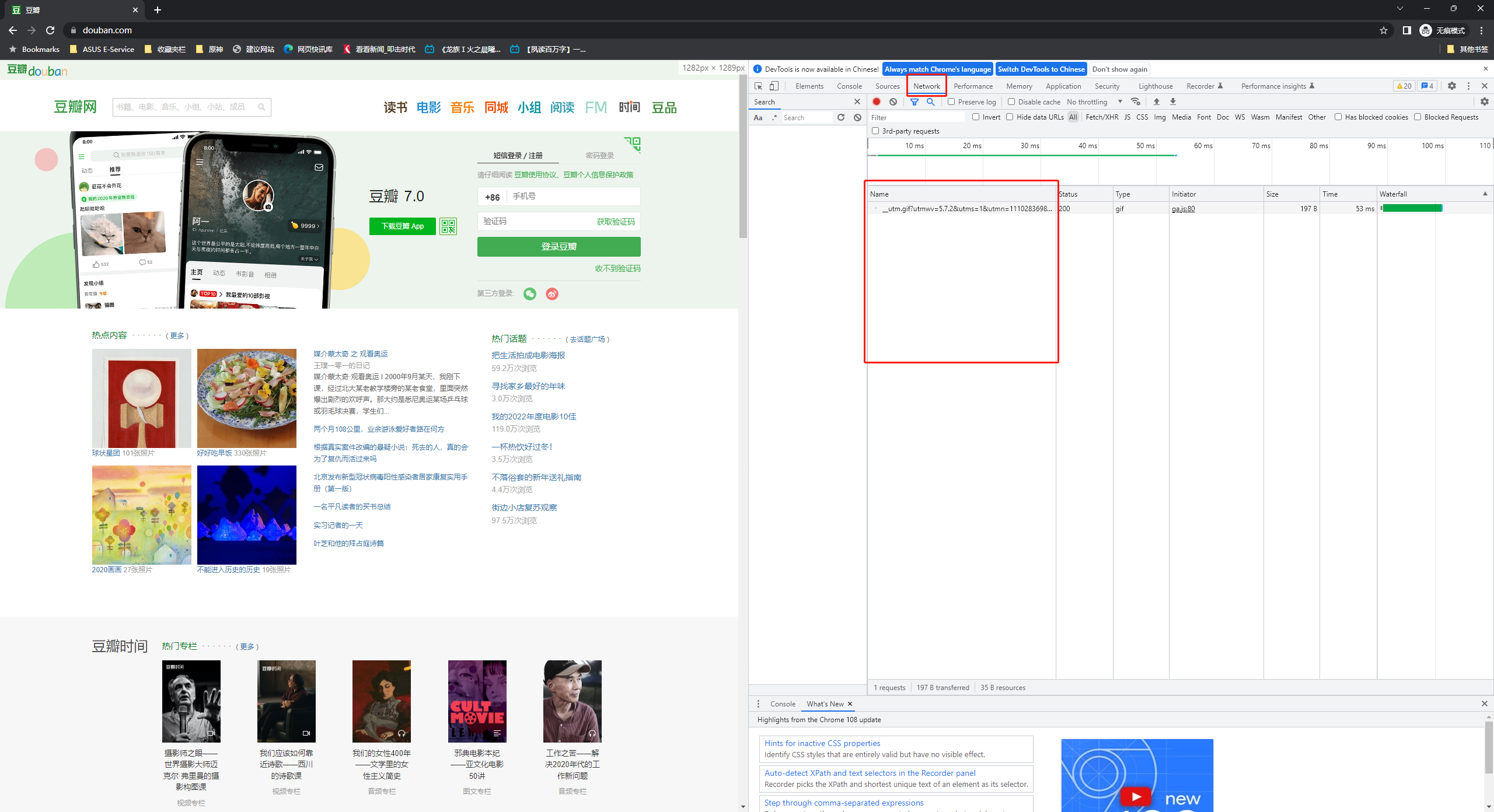Screen dimensions: 1494x812
Task: Click the green waterfall bar of request
Action: (x=1412, y=208)
